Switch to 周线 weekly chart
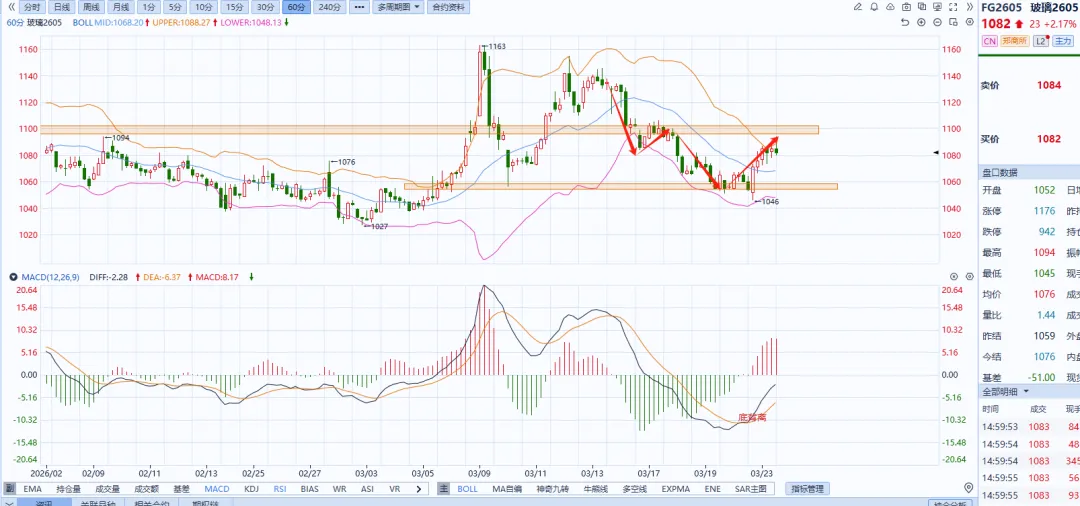Viewport: 1080px width, 506px height. (x=91, y=8)
